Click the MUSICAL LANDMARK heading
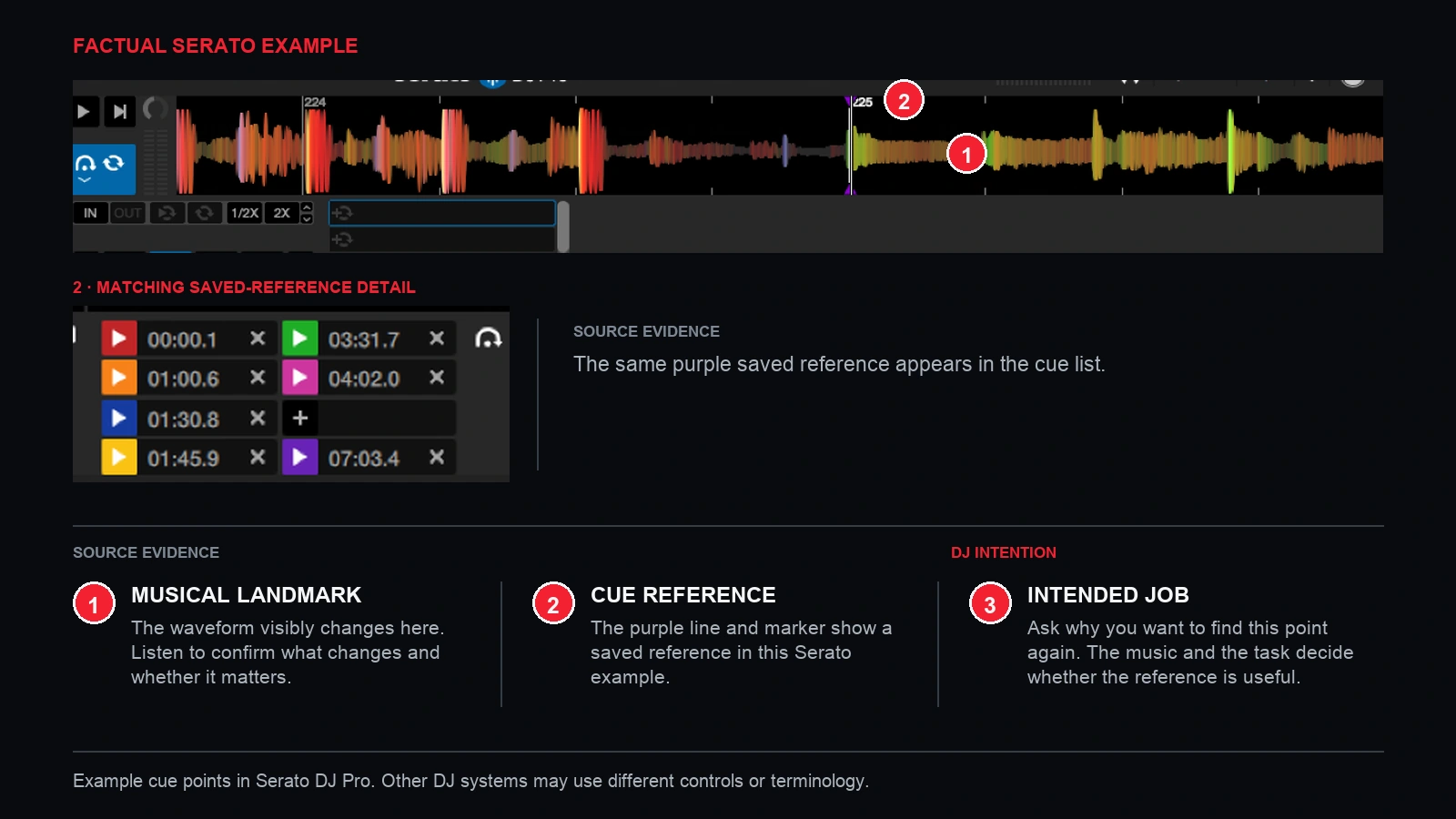The image size is (1456, 819). click(x=246, y=595)
